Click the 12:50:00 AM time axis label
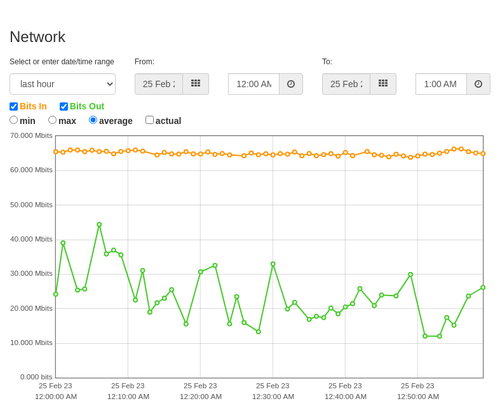The width and height of the screenshot is (500, 403). pos(418,391)
